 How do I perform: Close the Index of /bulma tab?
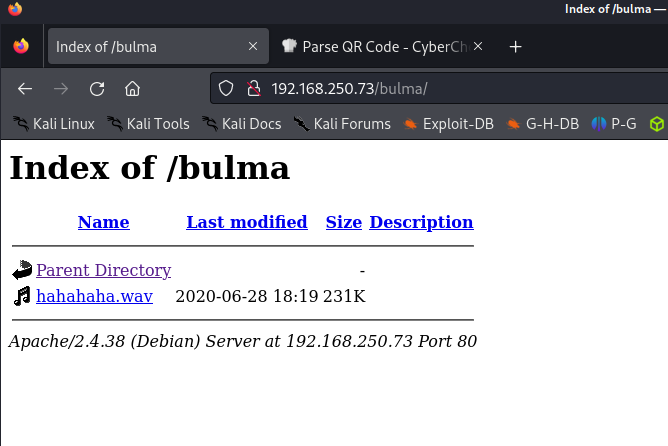[253, 47]
